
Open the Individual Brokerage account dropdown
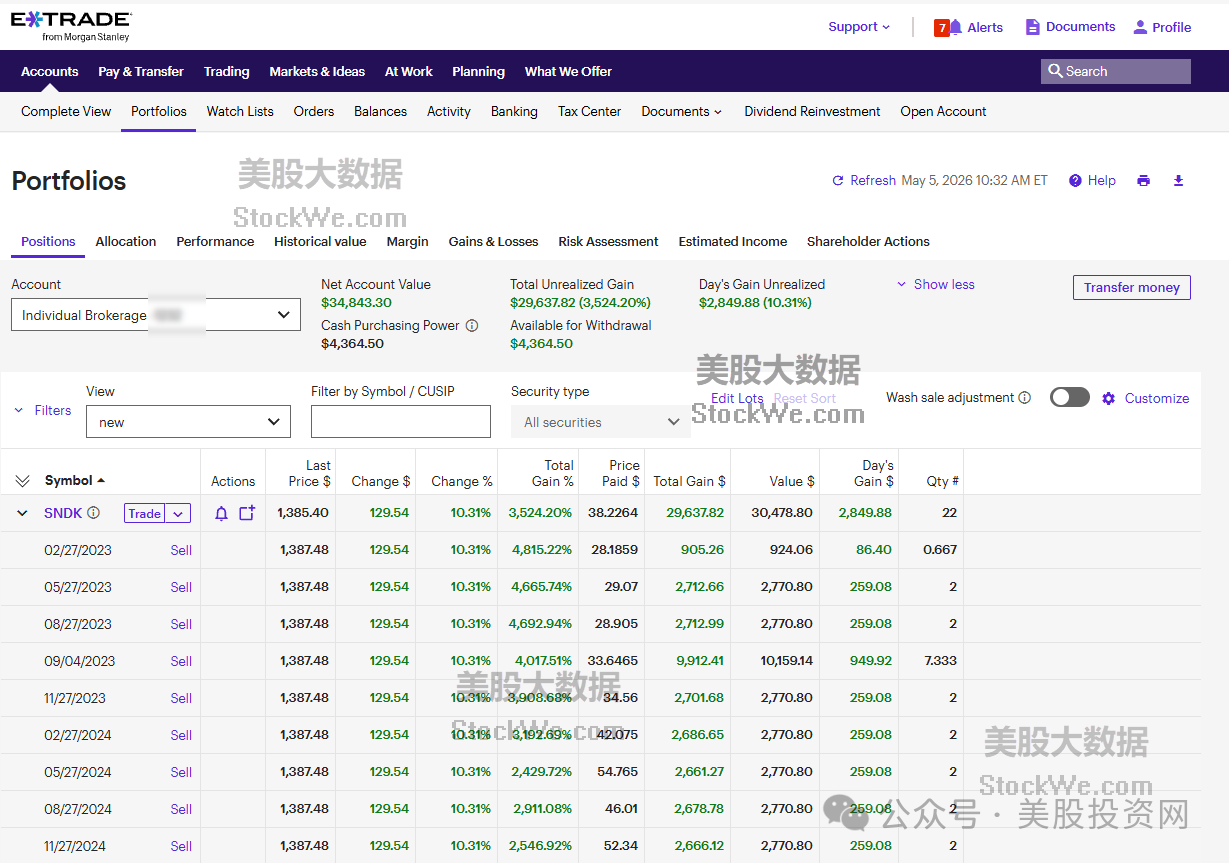click(156, 315)
